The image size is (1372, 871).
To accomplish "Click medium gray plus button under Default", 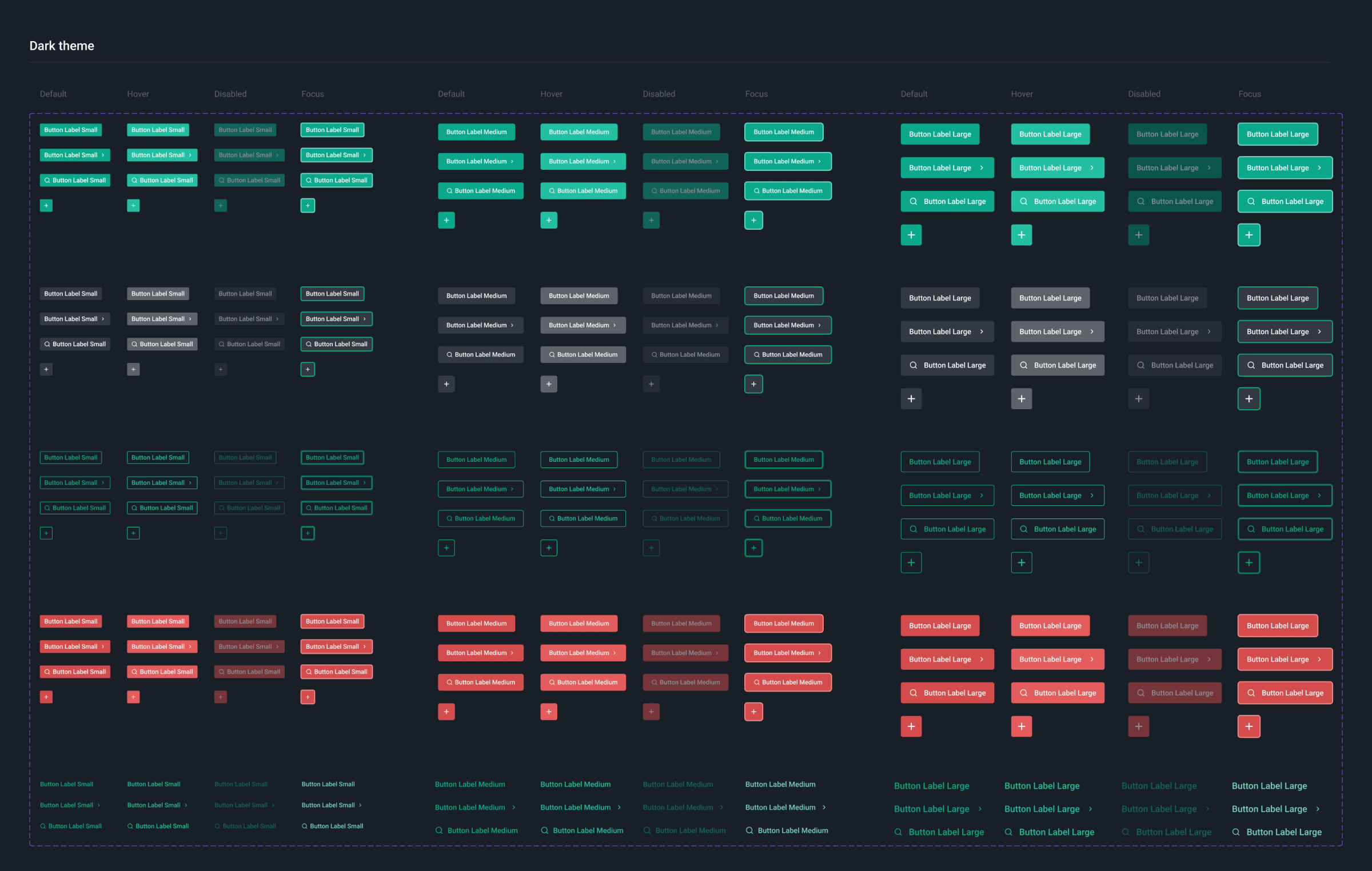I will tap(446, 384).
